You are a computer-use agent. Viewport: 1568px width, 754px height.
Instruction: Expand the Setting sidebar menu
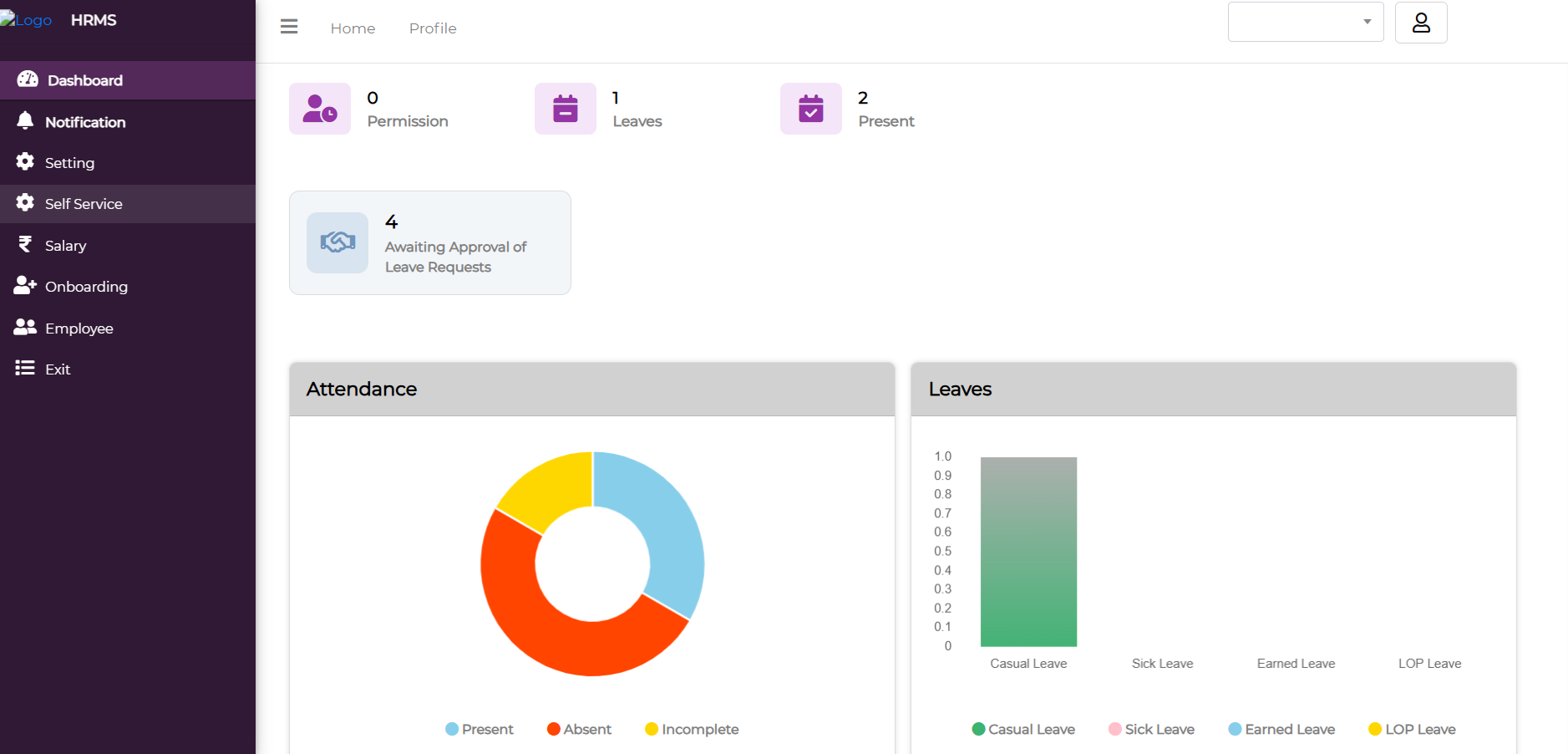(69, 163)
